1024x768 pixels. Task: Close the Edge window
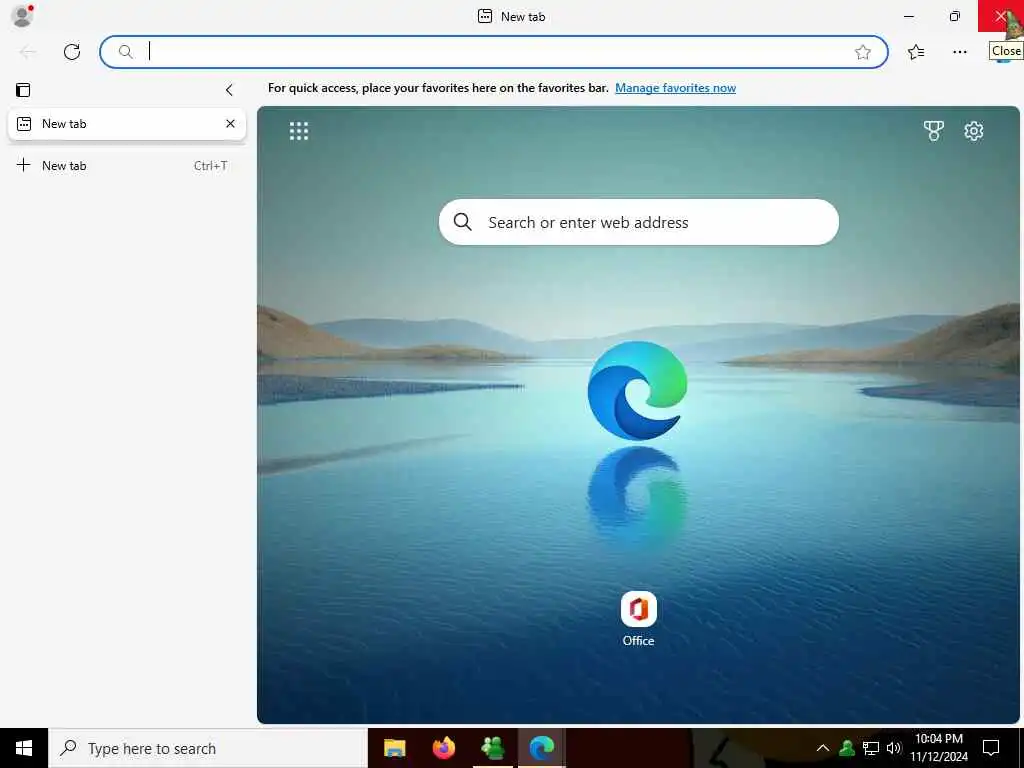tap(1000, 16)
